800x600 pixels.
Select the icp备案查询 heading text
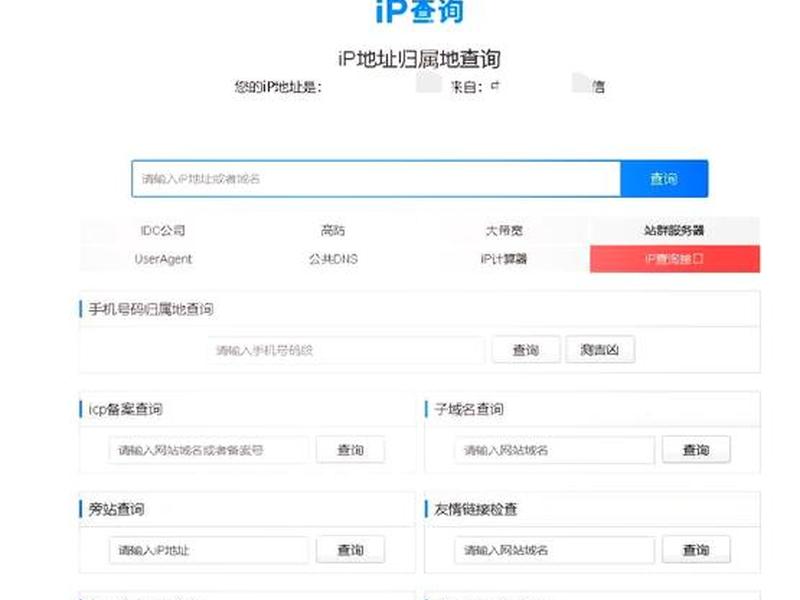coord(126,409)
